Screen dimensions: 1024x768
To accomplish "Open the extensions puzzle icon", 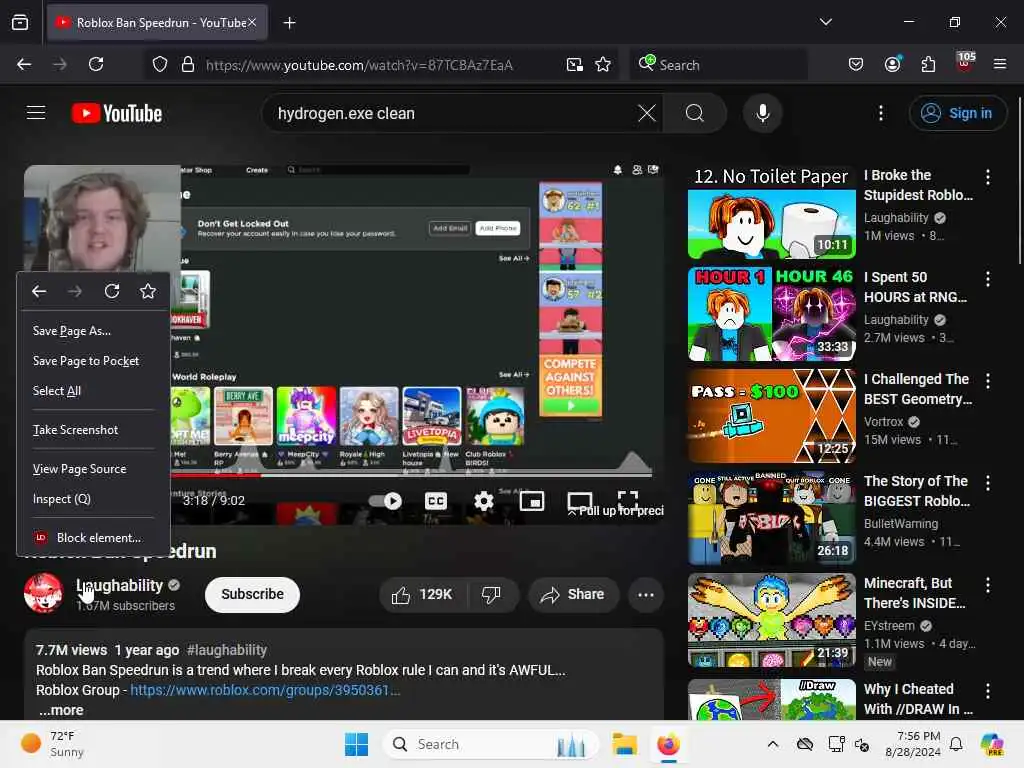I will (x=928, y=64).
